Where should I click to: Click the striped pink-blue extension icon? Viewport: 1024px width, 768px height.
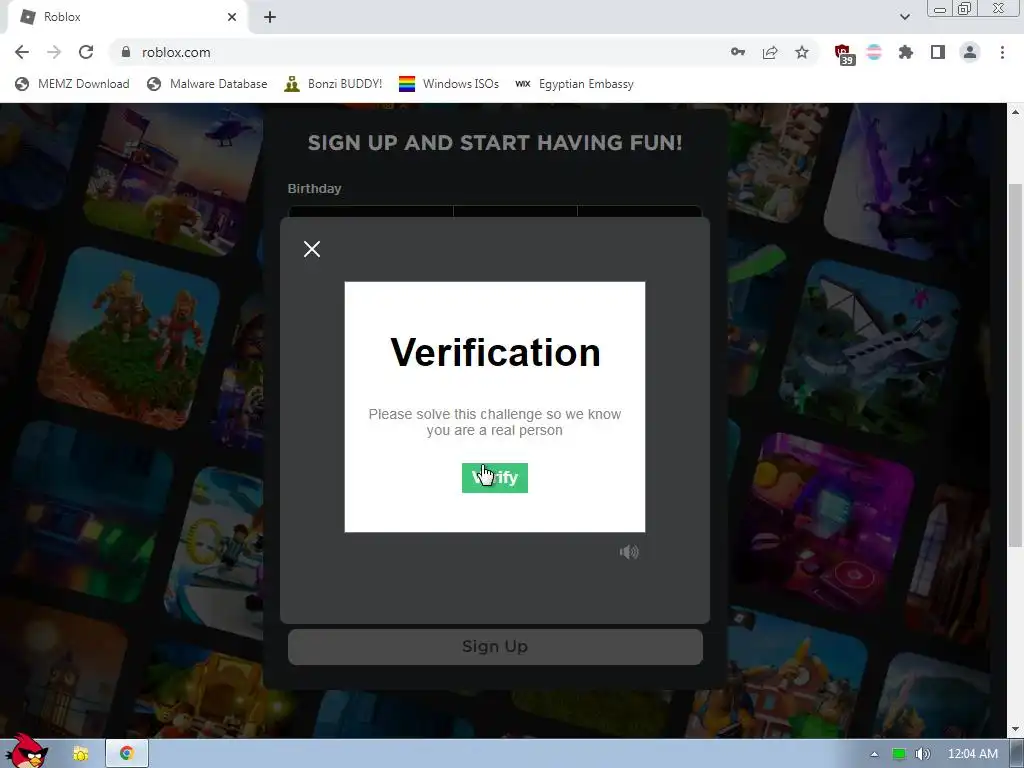874,52
